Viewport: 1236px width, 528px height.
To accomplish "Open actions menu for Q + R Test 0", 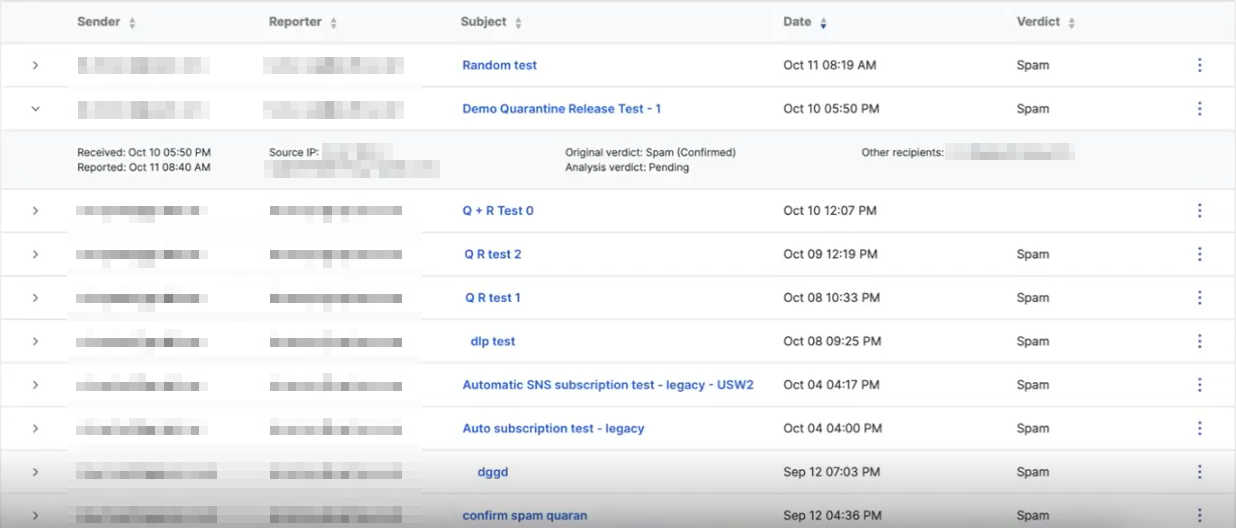I will pos(1199,211).
